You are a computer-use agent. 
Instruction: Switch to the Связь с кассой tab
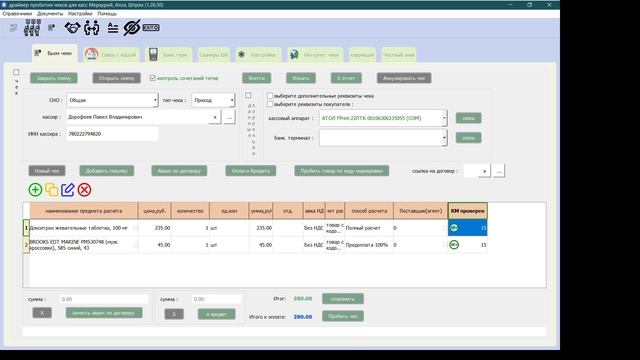coord(111,54)
